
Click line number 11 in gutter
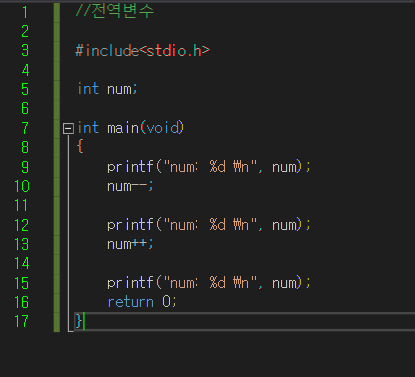coord(21,205)
